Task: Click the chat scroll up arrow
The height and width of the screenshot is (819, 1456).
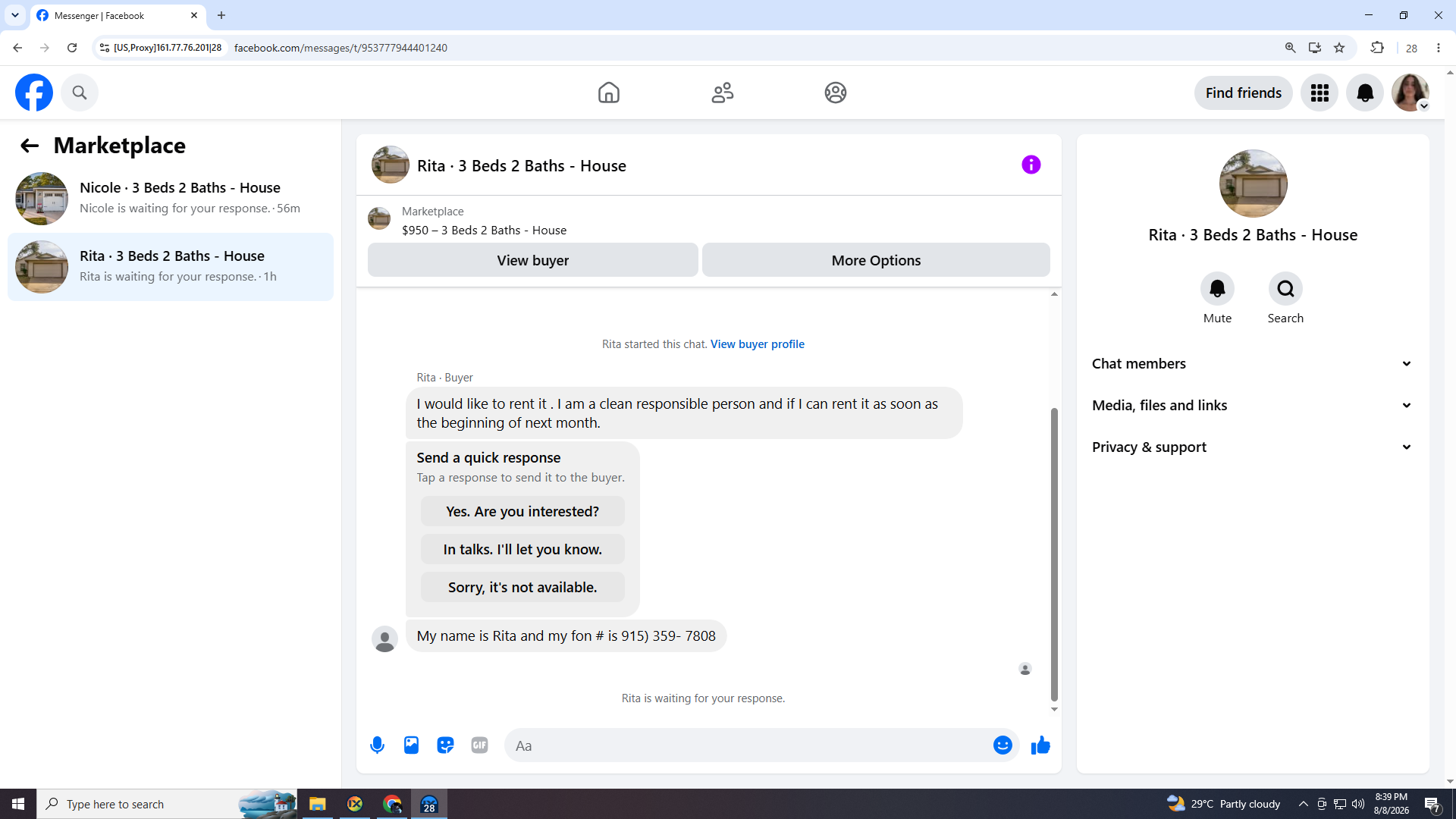Action: coord(1054,294)
